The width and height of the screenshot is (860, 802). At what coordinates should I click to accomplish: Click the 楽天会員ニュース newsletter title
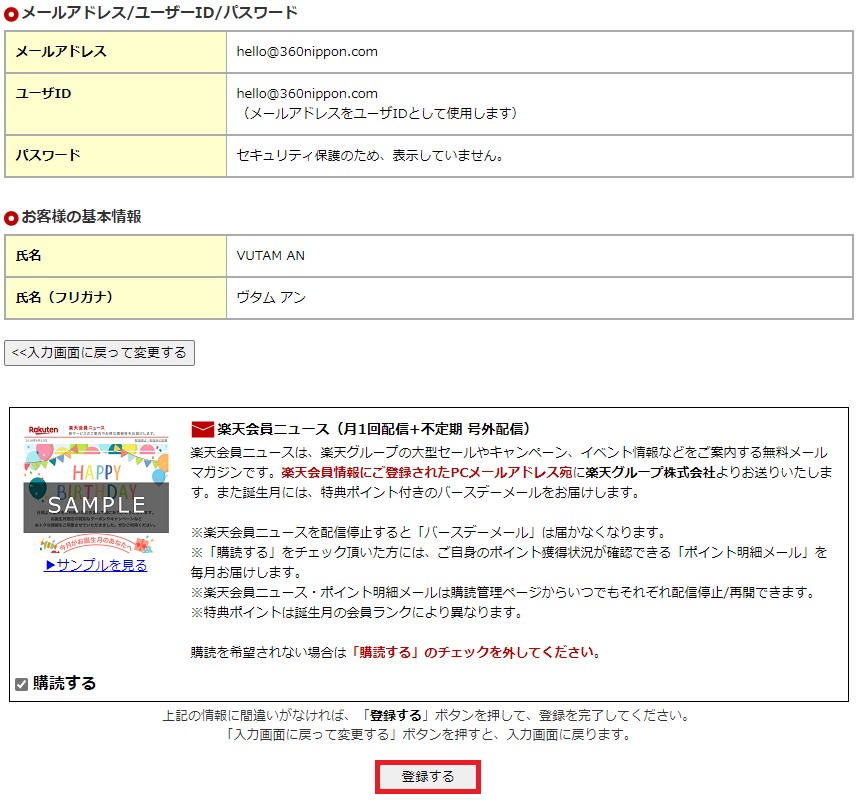click(374, 429)
